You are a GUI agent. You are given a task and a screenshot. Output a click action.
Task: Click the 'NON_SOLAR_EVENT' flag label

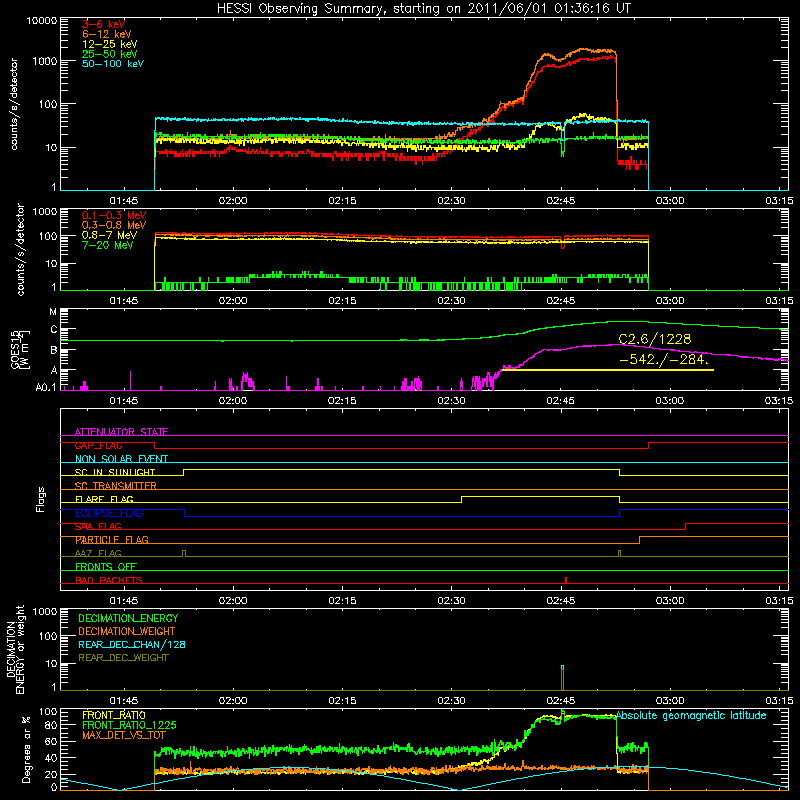click(x=121, y=459)
